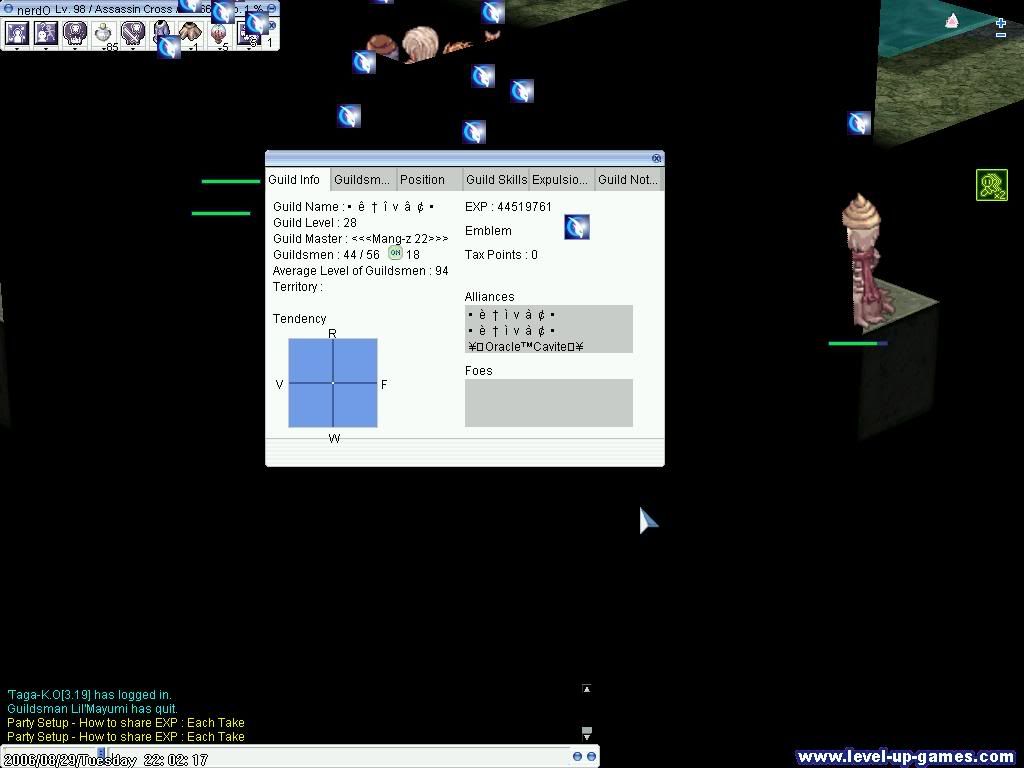
Task: Open the Expulsion tab
Action: tap(560, 180)
